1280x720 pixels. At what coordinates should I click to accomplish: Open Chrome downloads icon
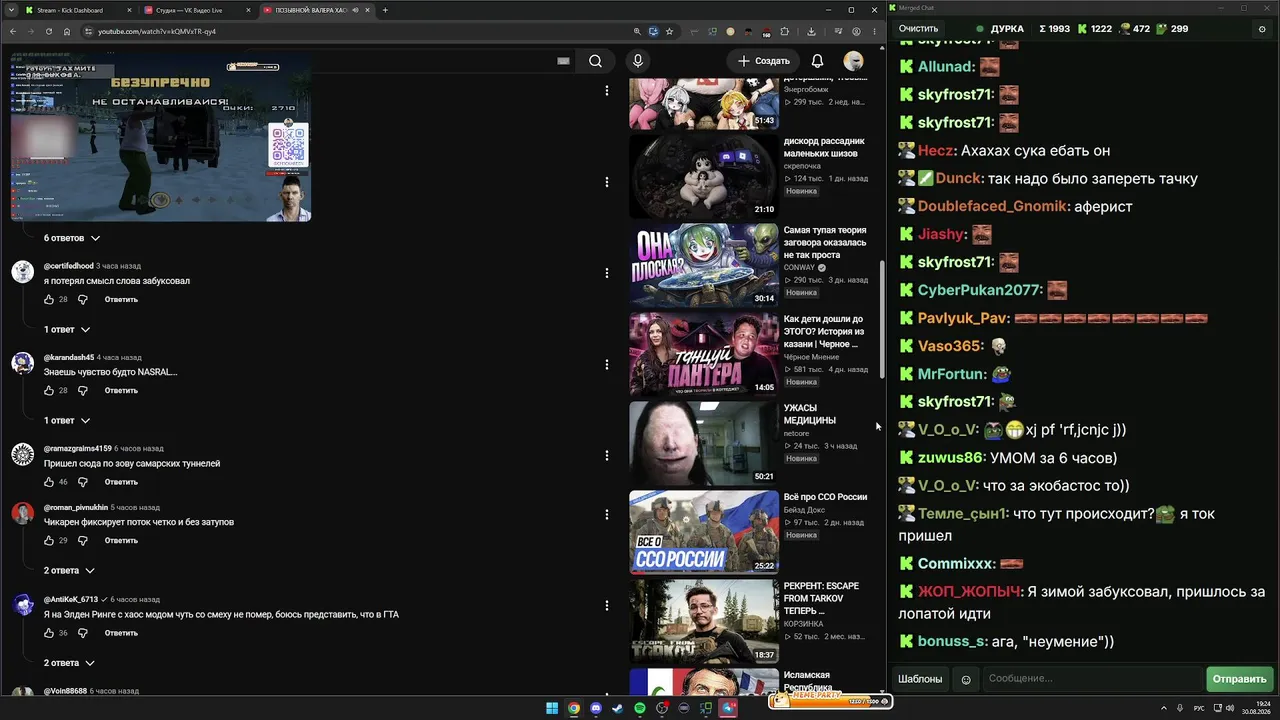811,31
